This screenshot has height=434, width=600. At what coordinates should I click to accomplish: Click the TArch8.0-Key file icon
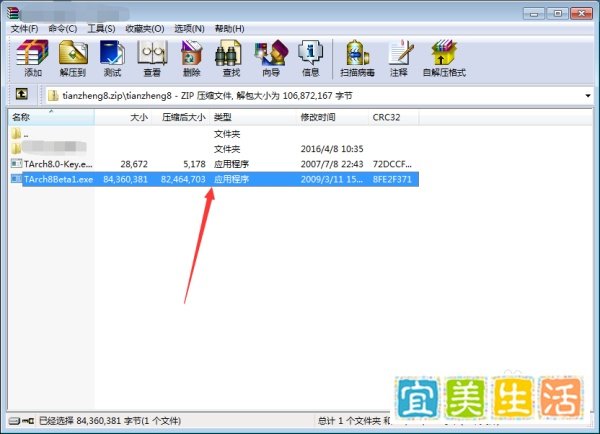point(16,164)
